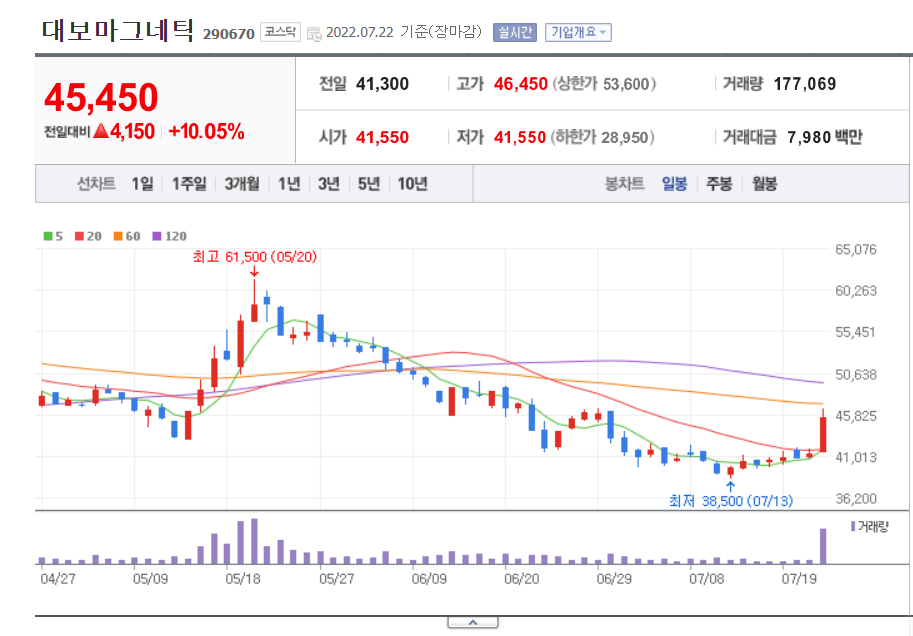Viewport: 913px width, 636px height.
Task: Click the tall last volume bar
Action: [x=823, y=546]
